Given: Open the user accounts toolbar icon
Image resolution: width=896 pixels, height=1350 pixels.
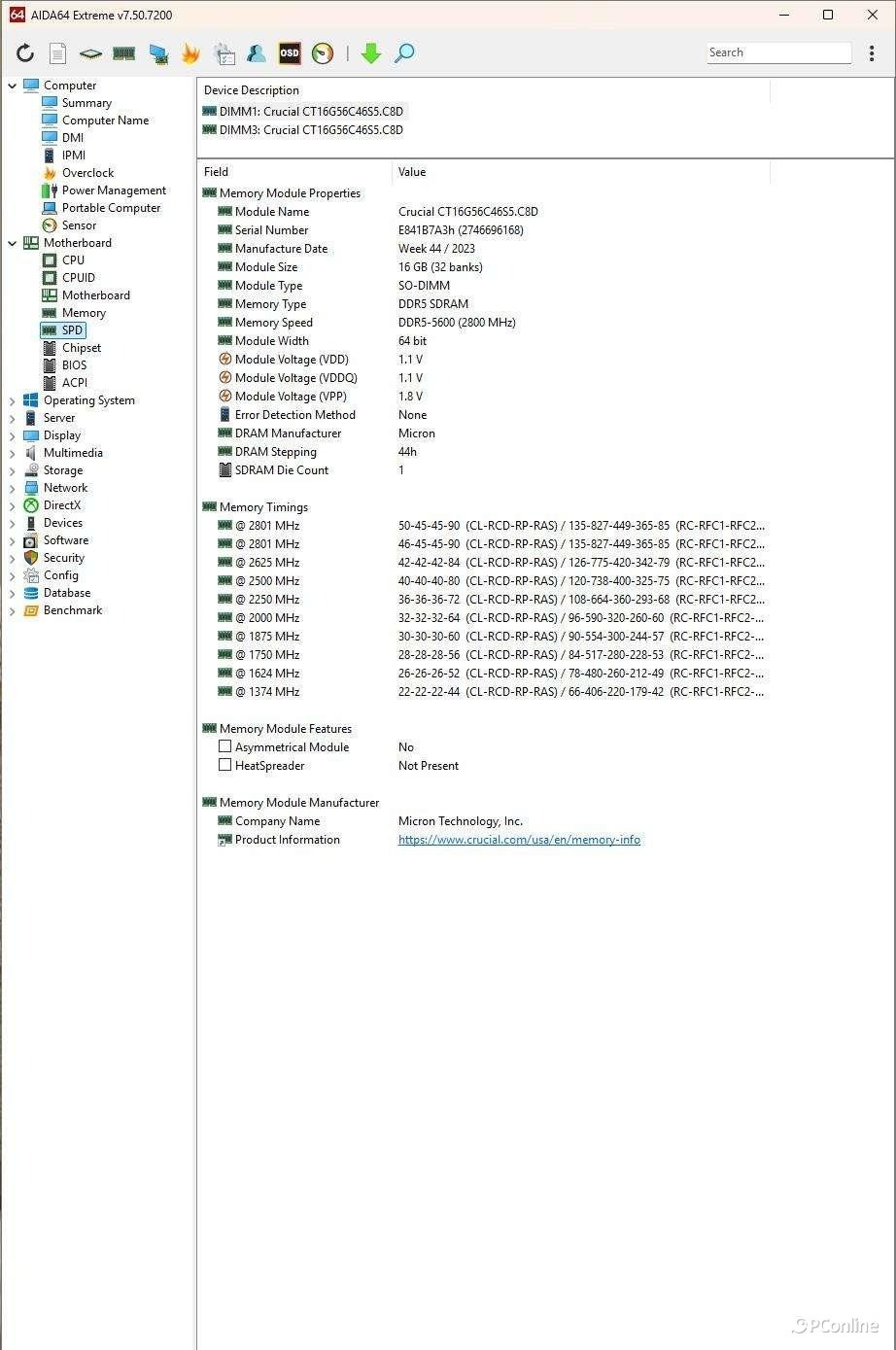Looking at the screenshot, I should pos(257,53).
